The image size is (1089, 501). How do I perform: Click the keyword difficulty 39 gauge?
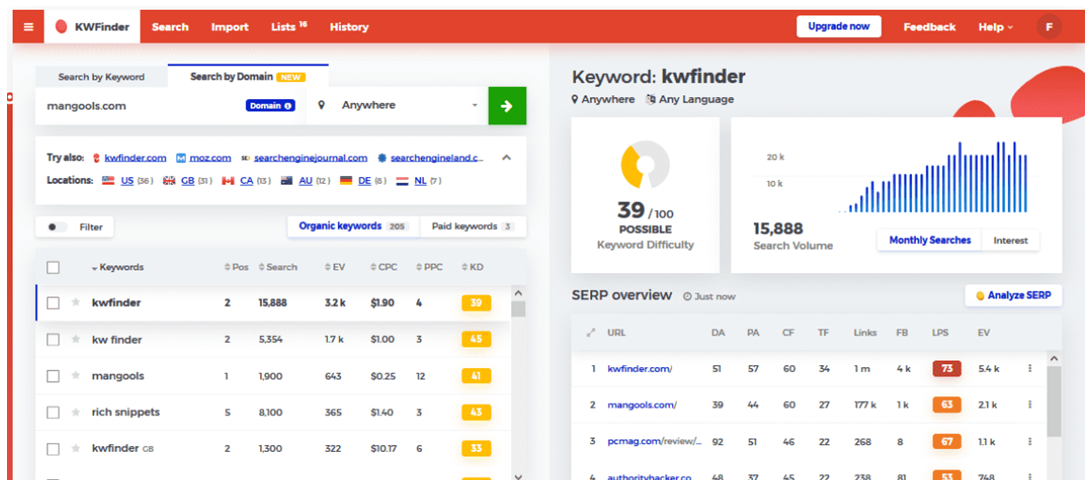click(645, 165)
